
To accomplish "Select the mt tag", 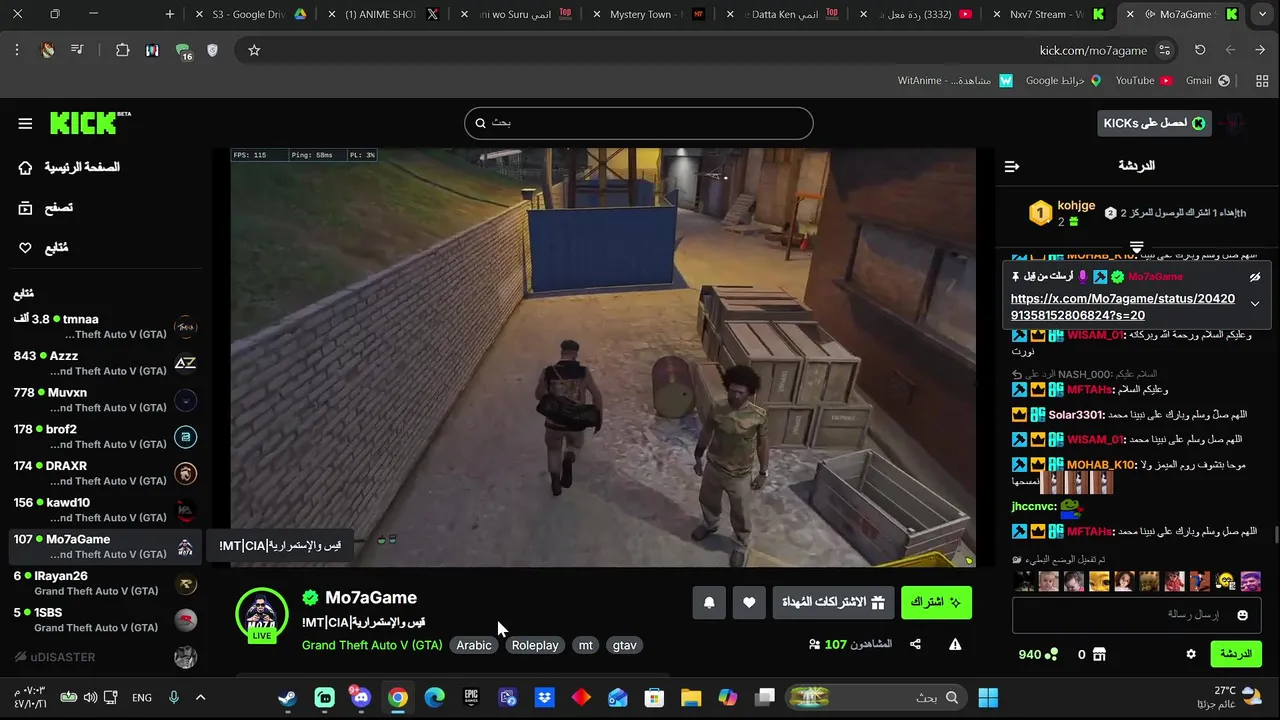I will [x=586, y=645].
